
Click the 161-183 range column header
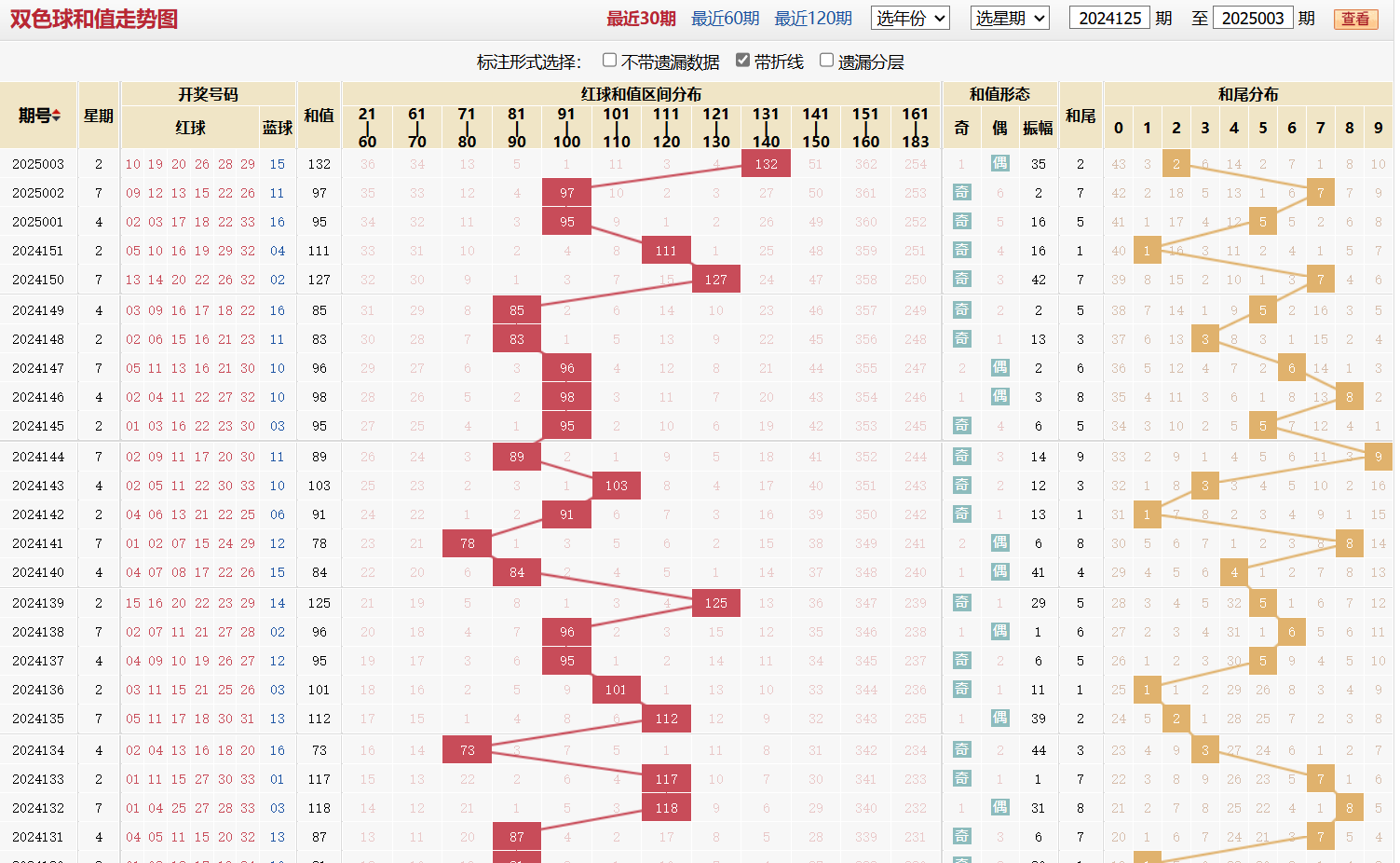pyautogui.click(x=915, y=128)
